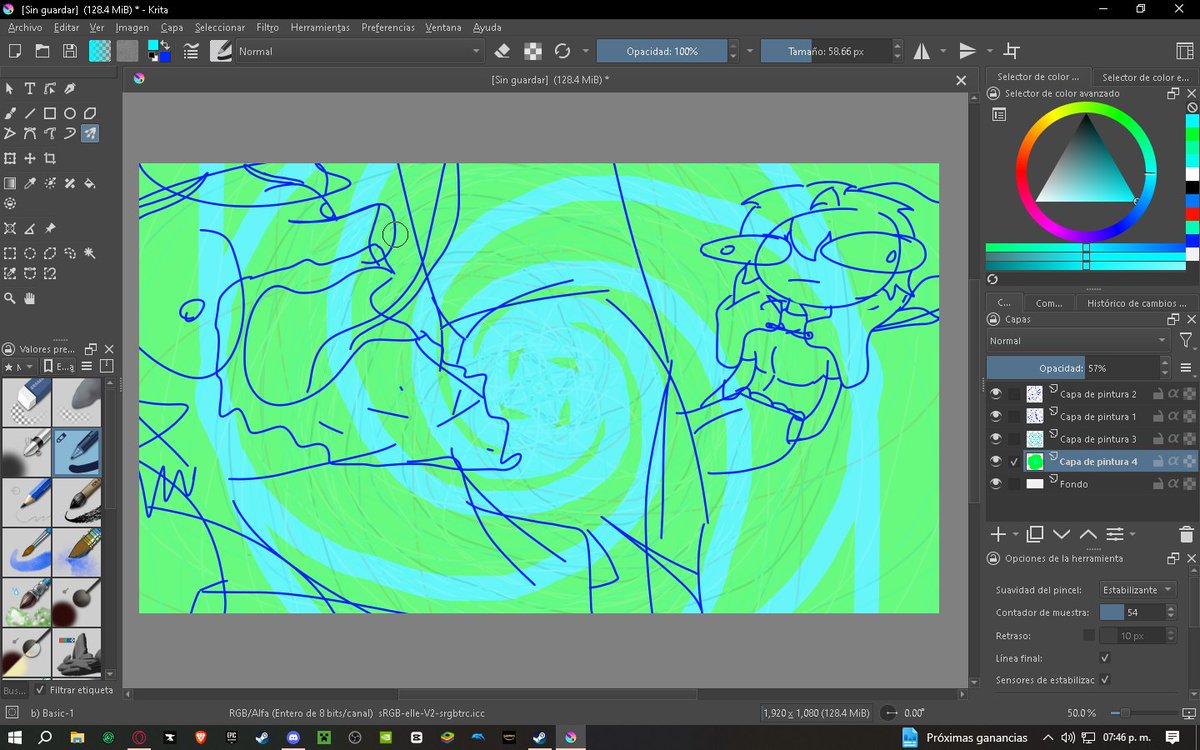Viewport: 1200px width, 750px height.
Task: Open brush editor settings button
Action: pyautogui.click(x=191, y=51)
